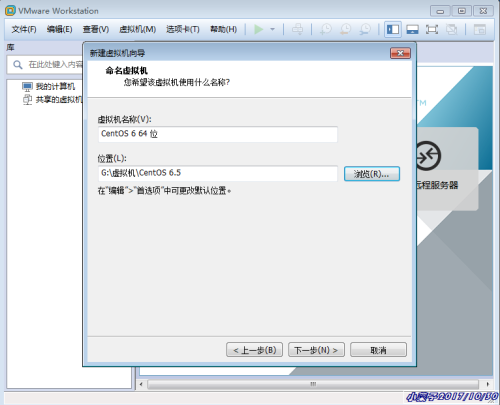This screenshot has width=500, height=405.
Task: Open the 帮助(H) menu
Action: coord(223,29)
